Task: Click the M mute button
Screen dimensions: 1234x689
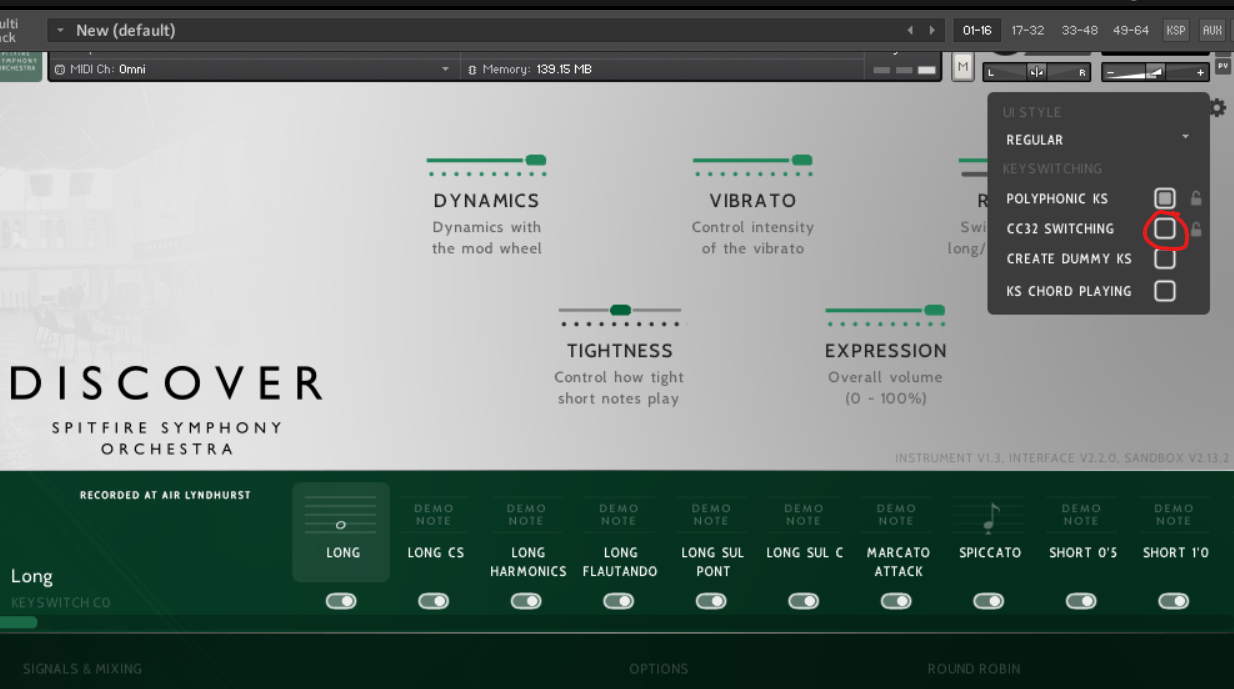Action: (963, 69)
